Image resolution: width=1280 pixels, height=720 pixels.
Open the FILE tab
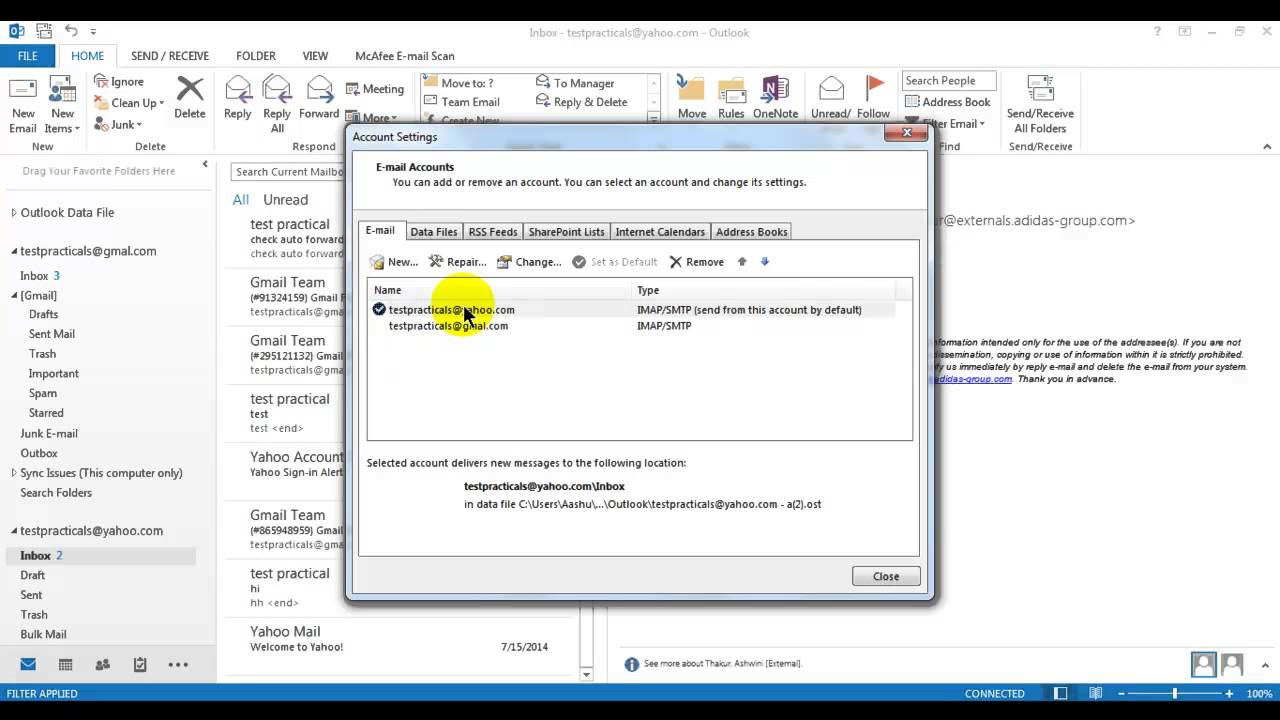click(x=28, y=56)
